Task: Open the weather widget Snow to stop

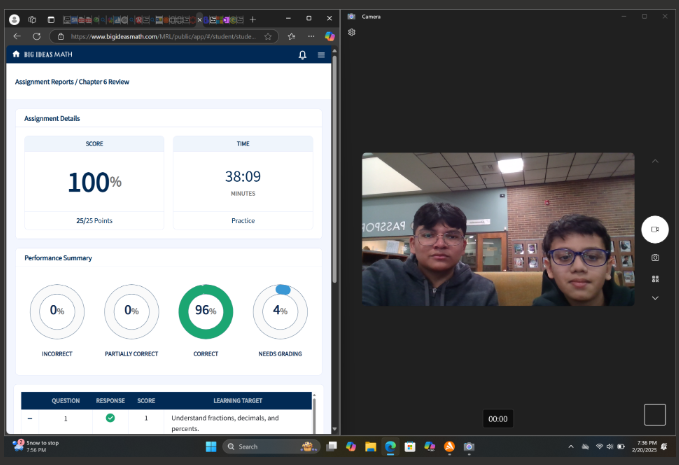Action: pyautogui.click(x=36, y=446)
